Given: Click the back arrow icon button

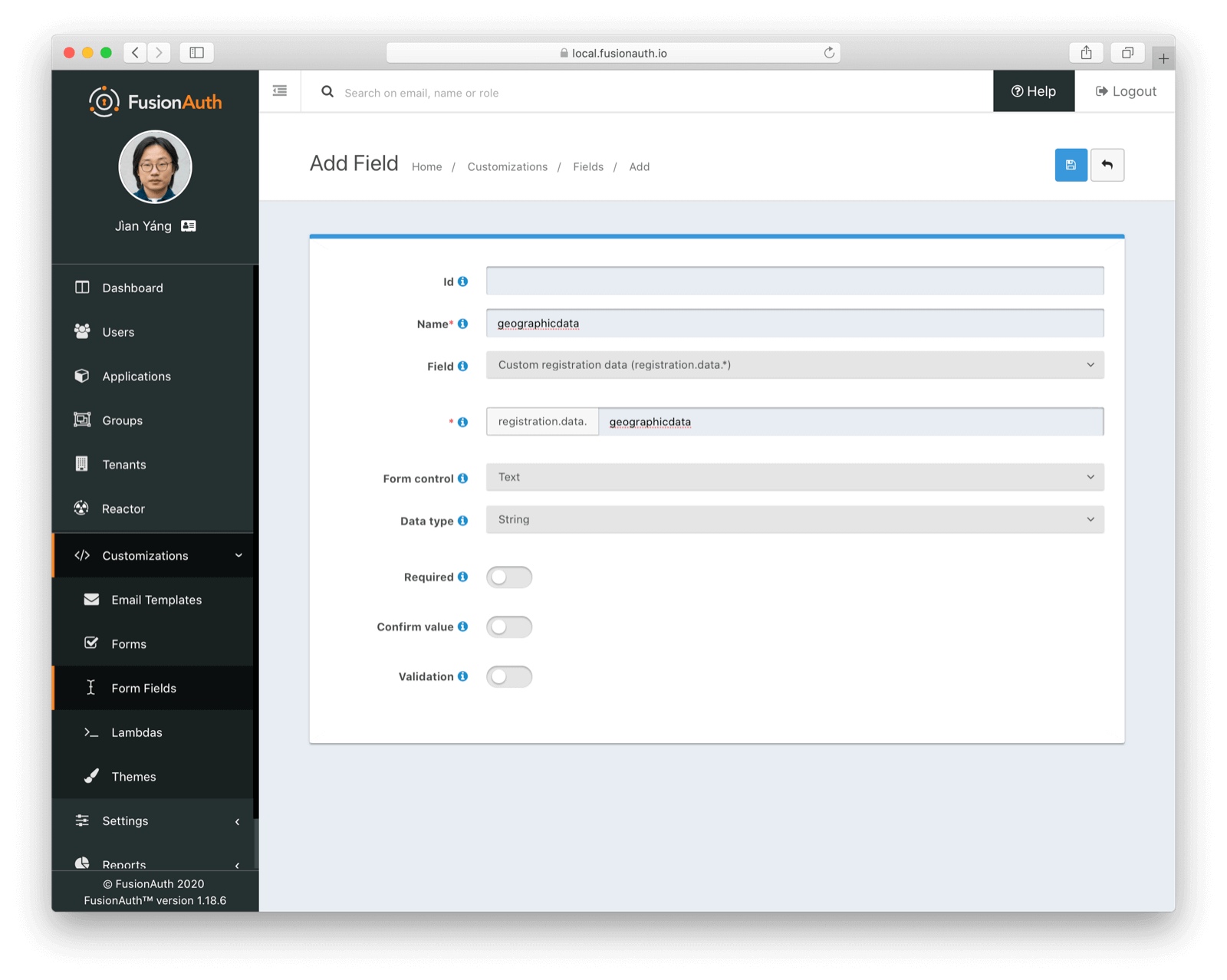Looking at the screenshot, I should coord(1107,165).
